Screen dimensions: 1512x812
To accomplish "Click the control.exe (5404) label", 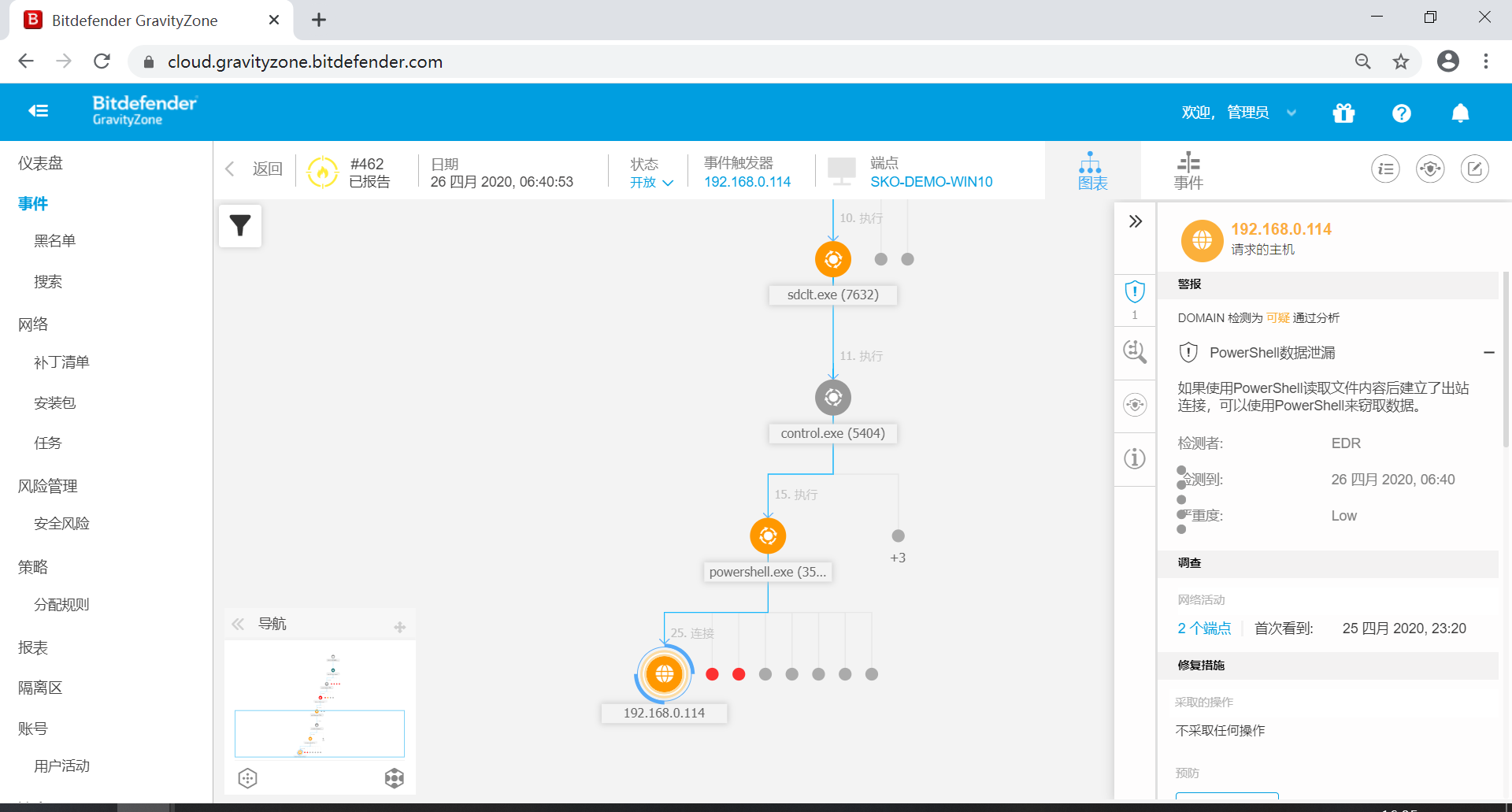I will pos(833,433).
